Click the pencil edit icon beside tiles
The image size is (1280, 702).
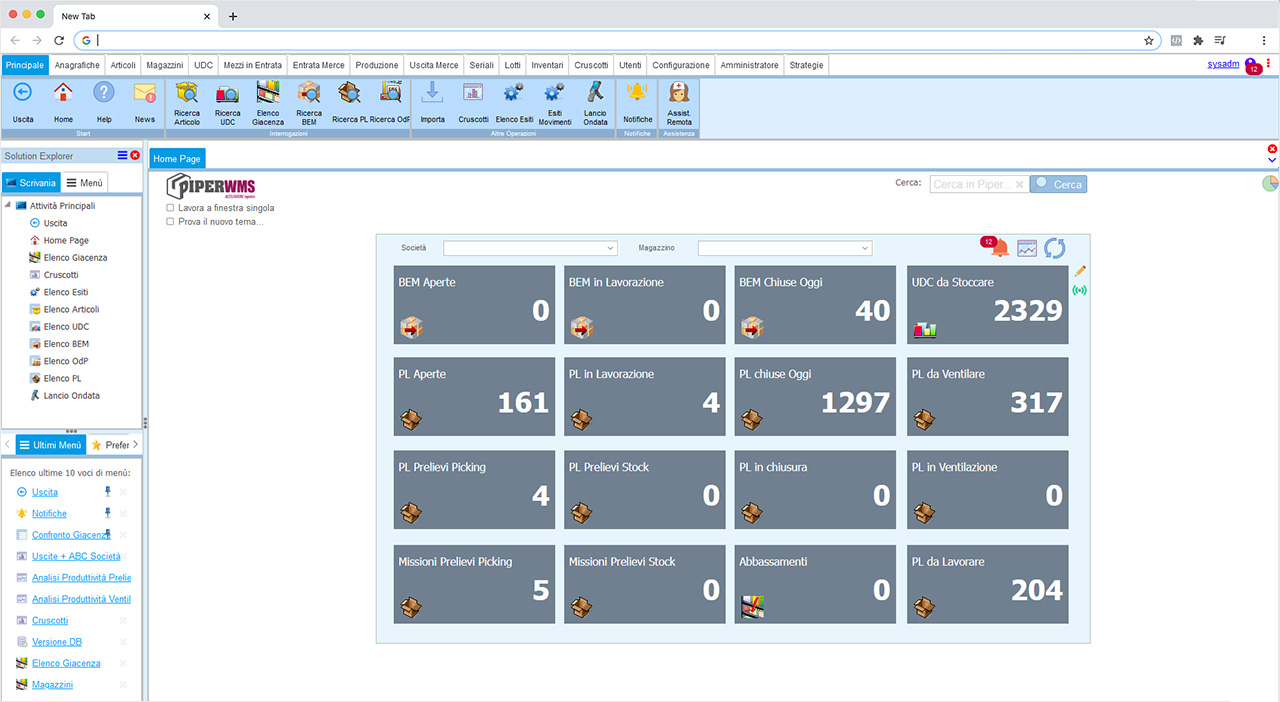[x=1080, y=271]
